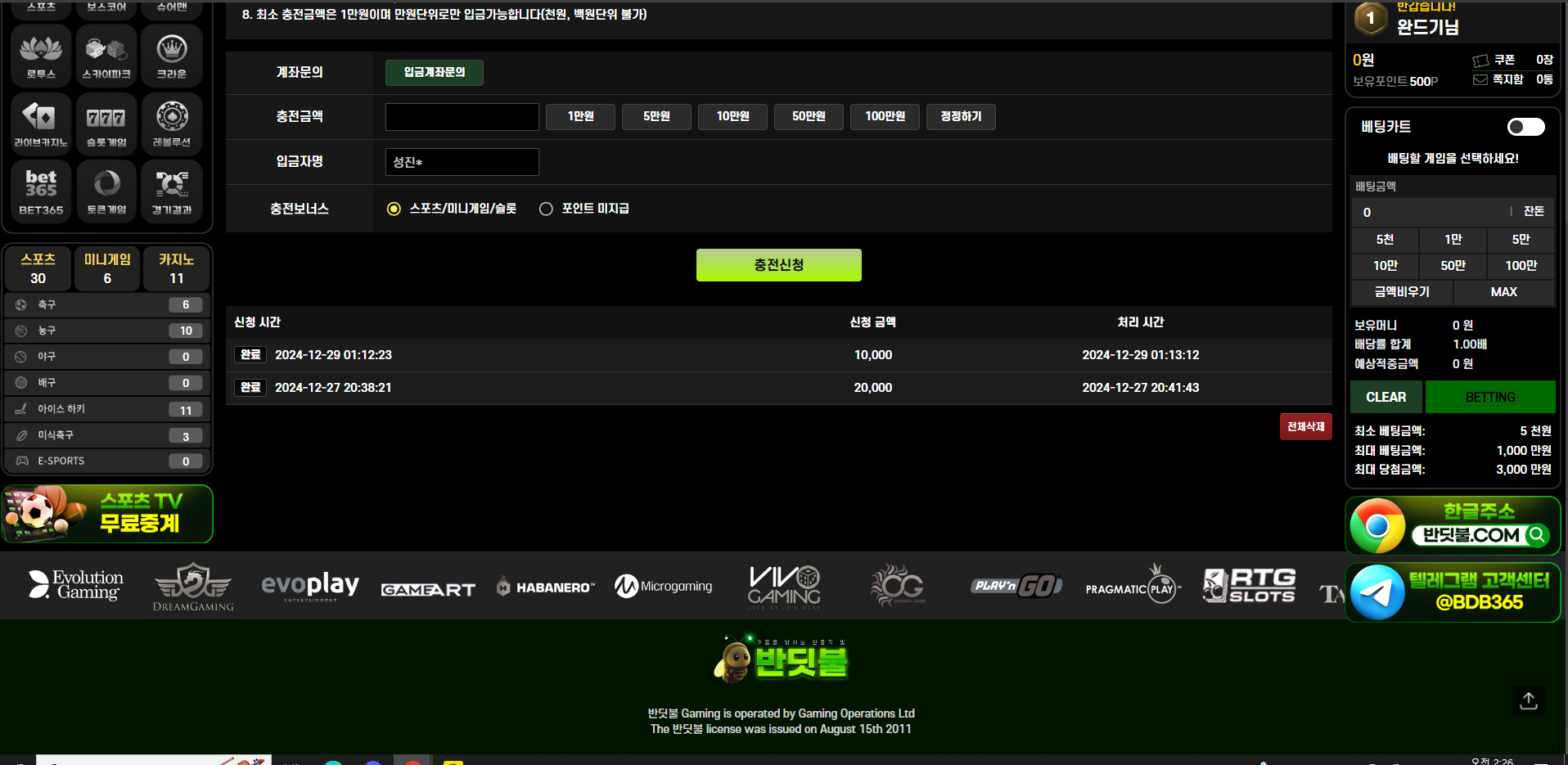Image resolution: width=1568 pixels, height=765 pixels.
Task: Click the 잔돈 button
Action: (x=1534, y=212)
